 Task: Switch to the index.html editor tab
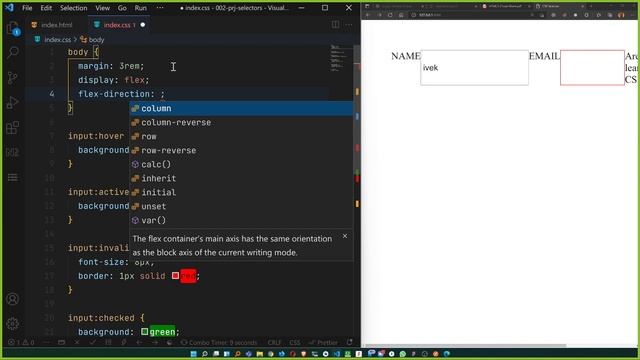56,25
